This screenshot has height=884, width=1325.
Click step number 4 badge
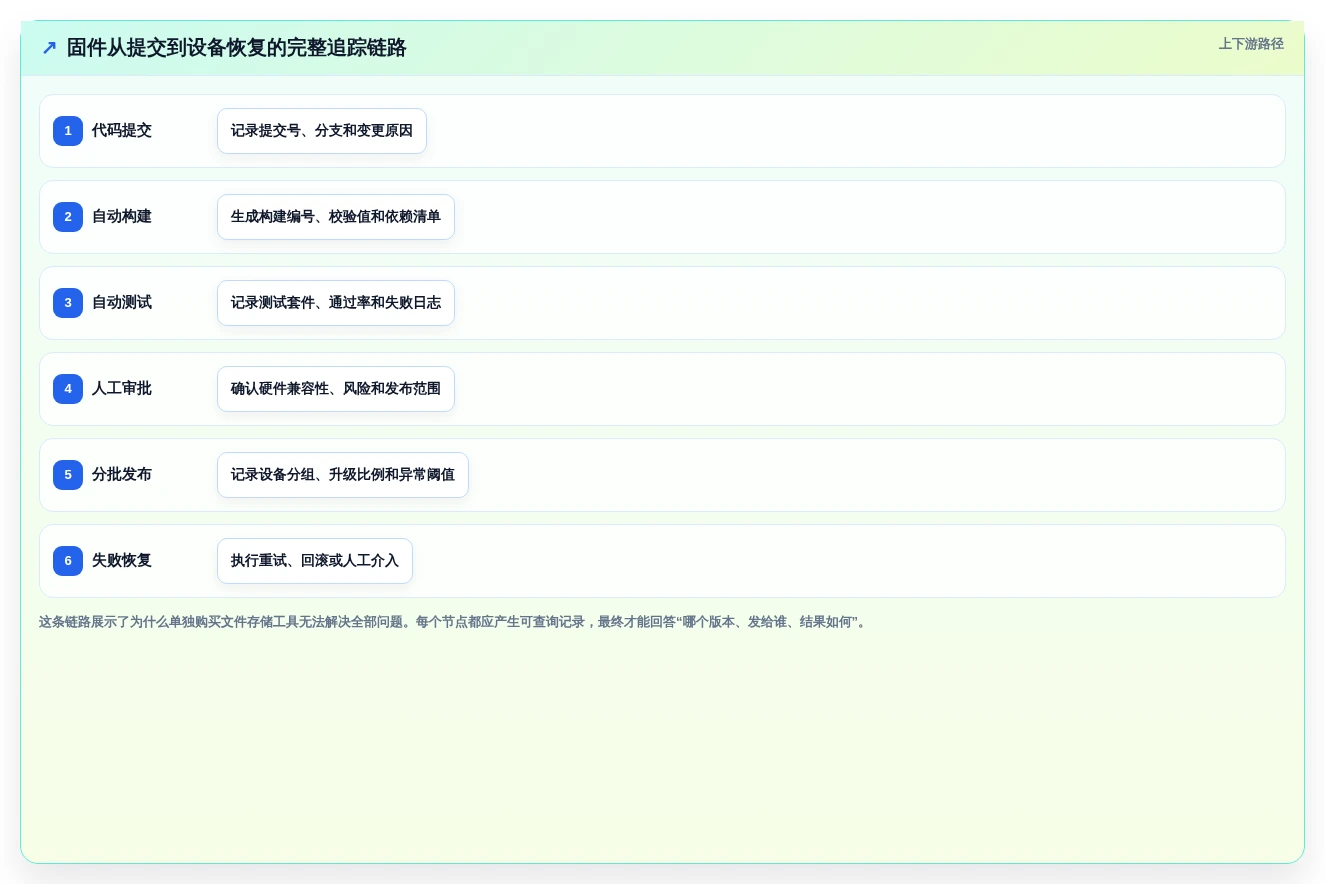[68, 389]
